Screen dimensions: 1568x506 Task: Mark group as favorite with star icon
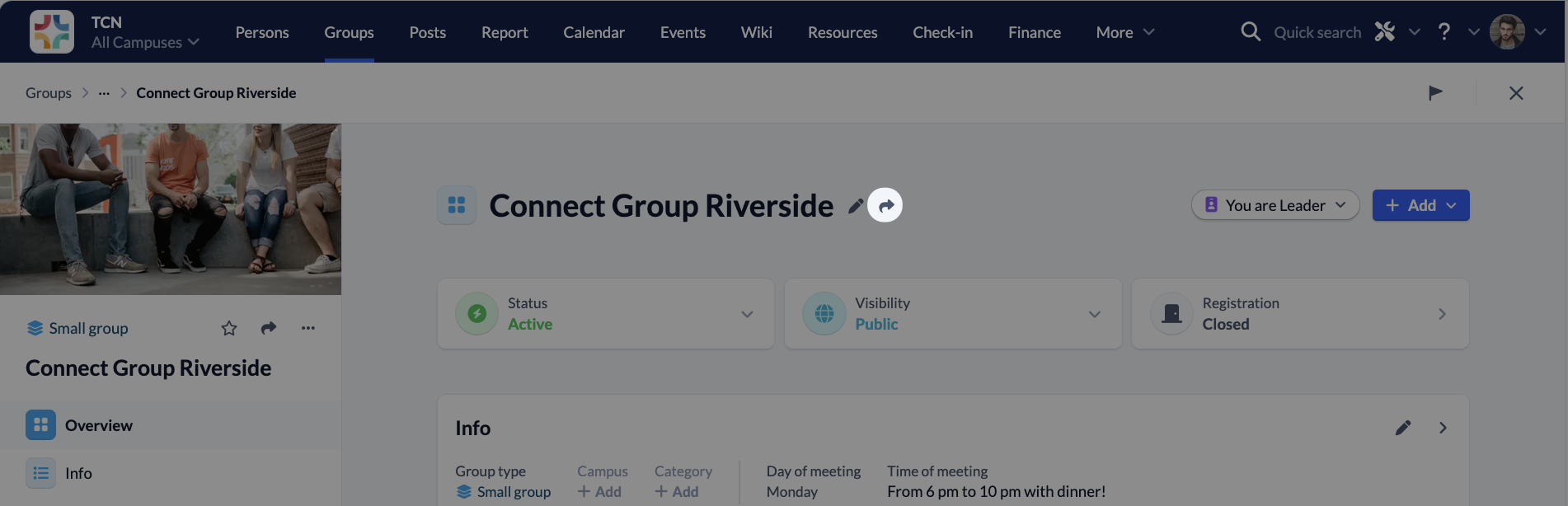[229, 329]
